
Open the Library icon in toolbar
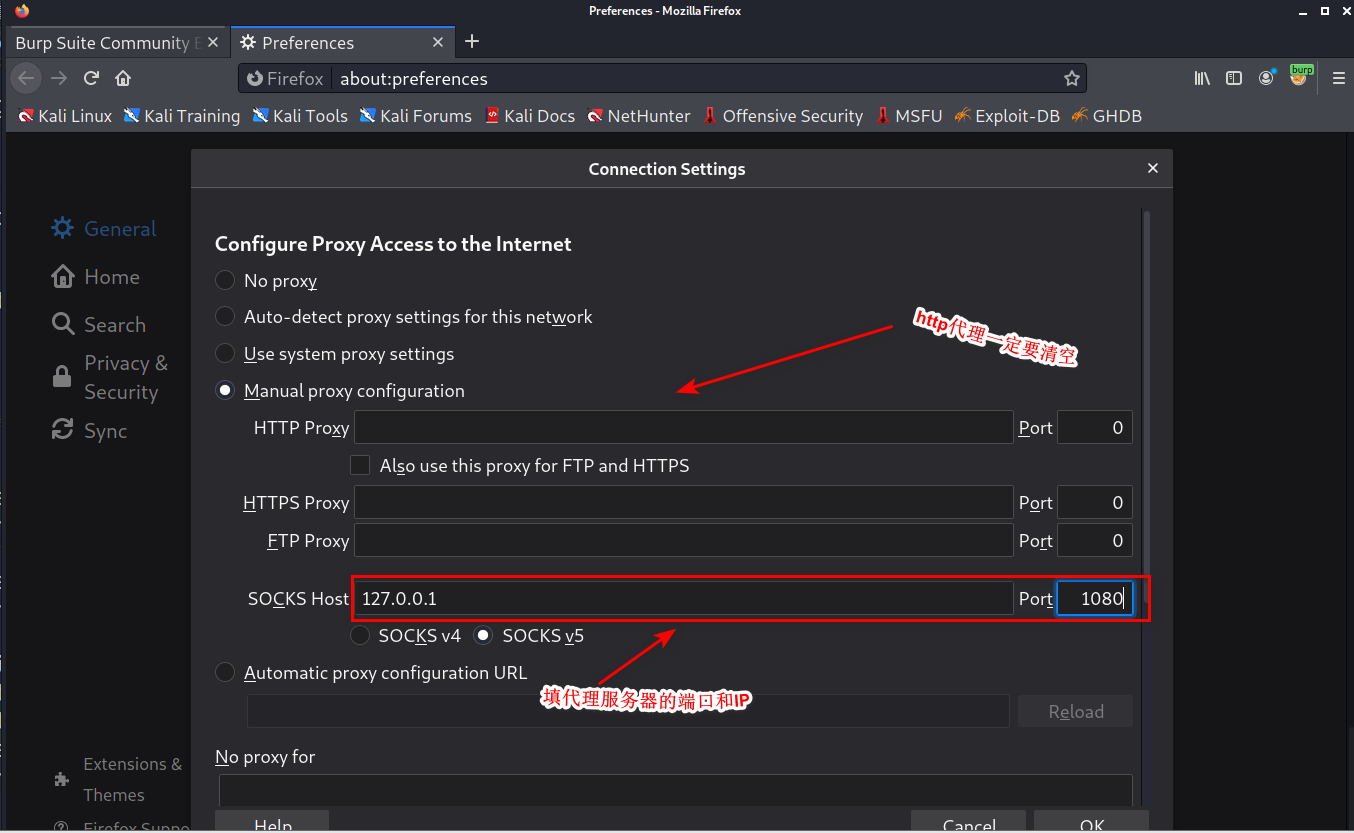coord(1202,78)
